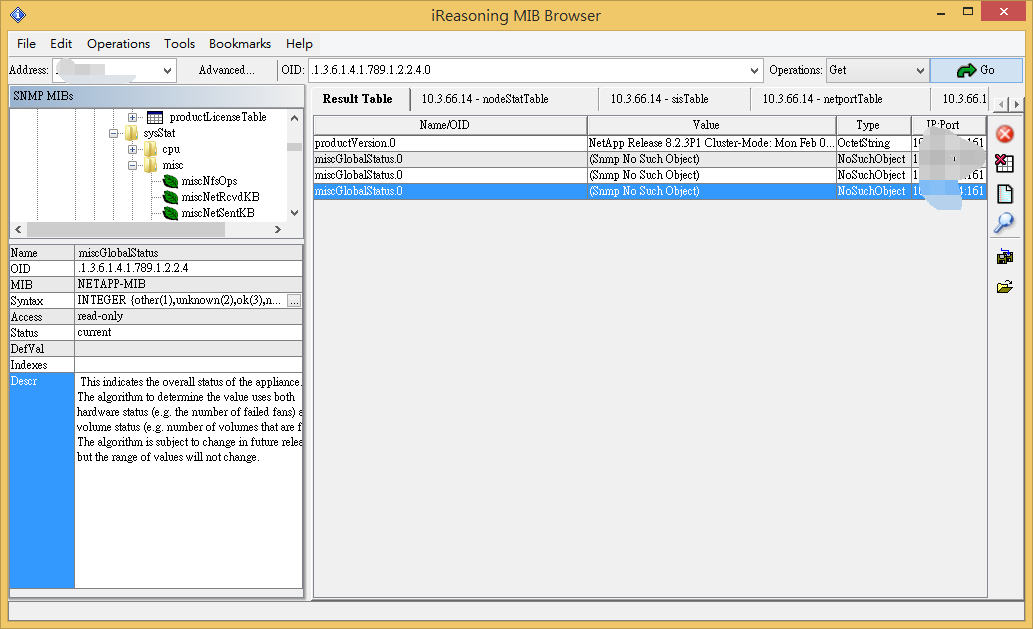Click the red Stop icon in right toolbar
This screenshot has height=629, width=1033.
[x=1005, y=134]
